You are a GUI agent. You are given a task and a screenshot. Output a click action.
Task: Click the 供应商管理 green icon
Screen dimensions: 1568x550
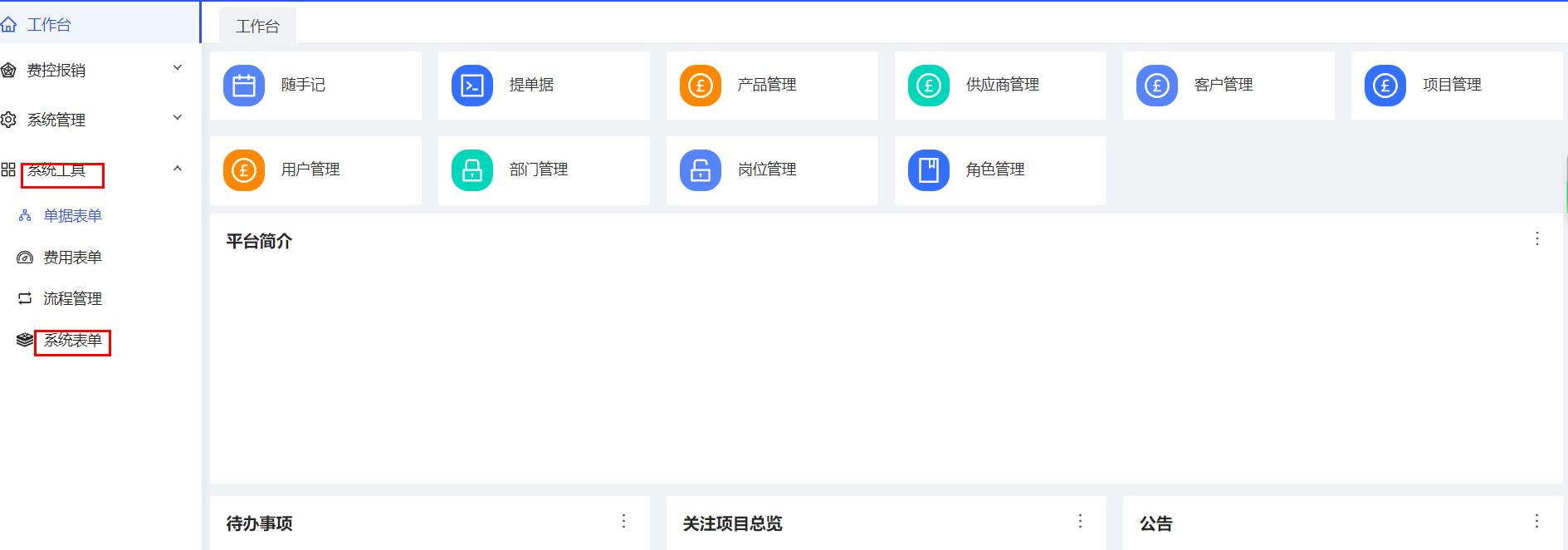click(928, 86)
